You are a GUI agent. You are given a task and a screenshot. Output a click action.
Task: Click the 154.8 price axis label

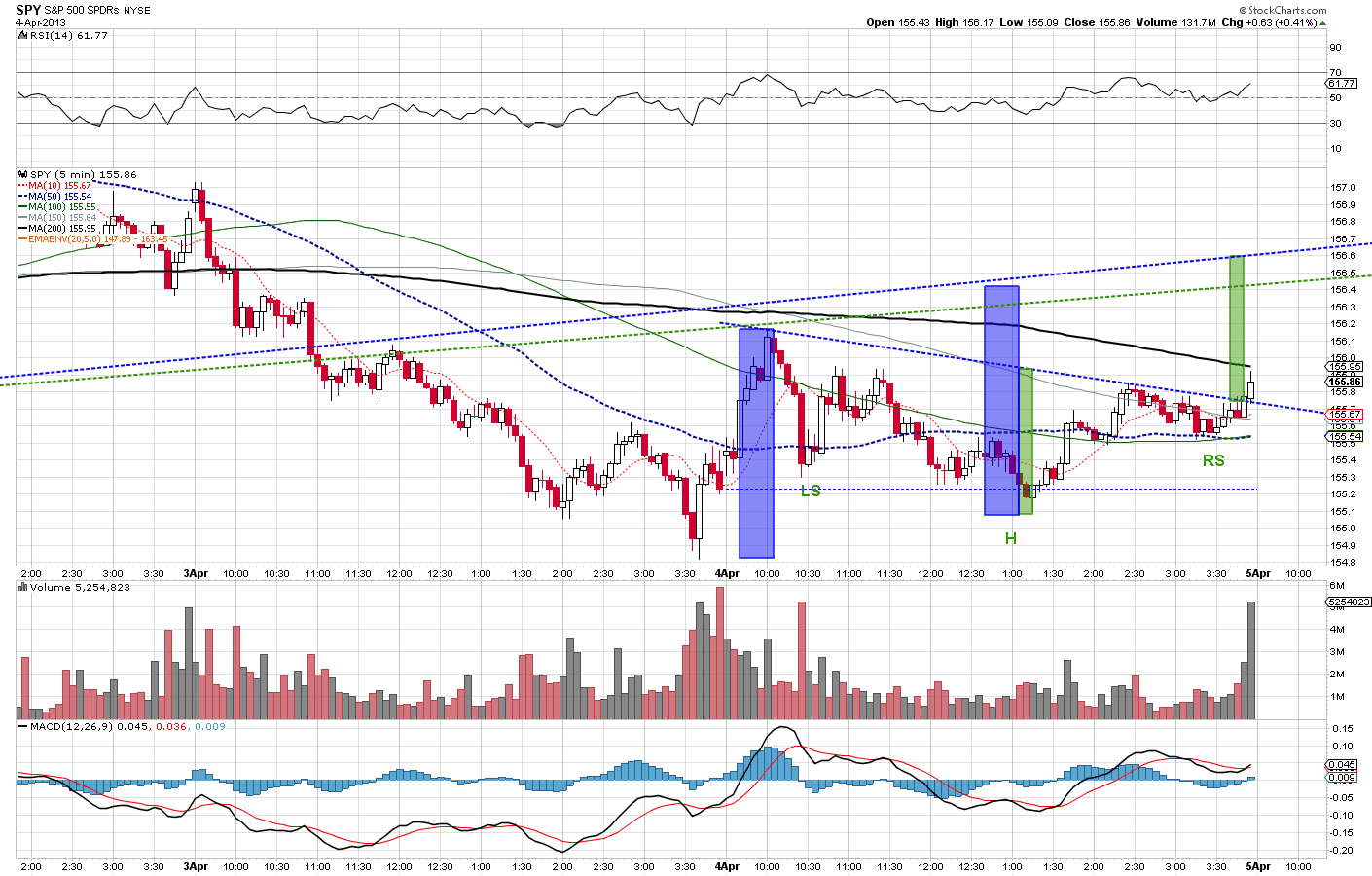tap(1344, 563)
